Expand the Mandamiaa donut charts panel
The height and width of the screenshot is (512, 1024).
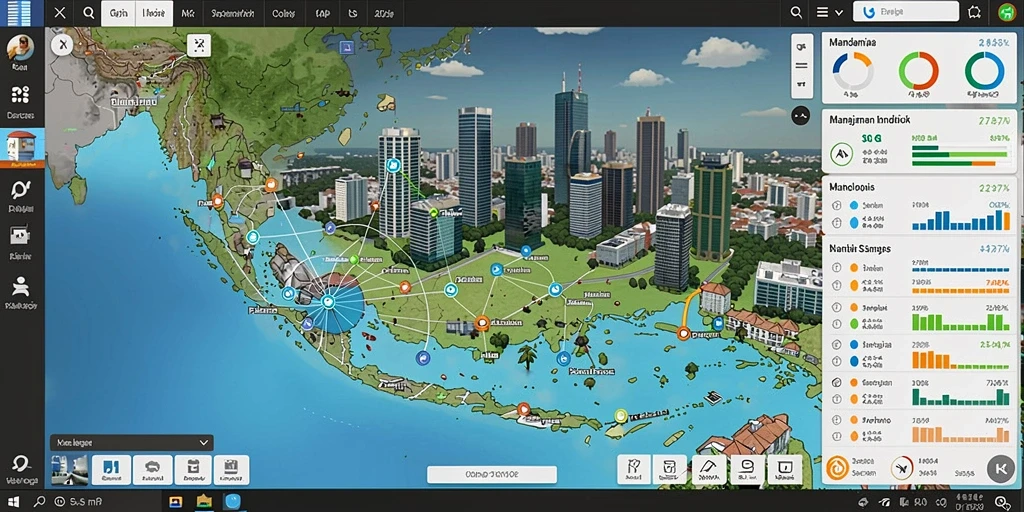[x=919, y=68]
